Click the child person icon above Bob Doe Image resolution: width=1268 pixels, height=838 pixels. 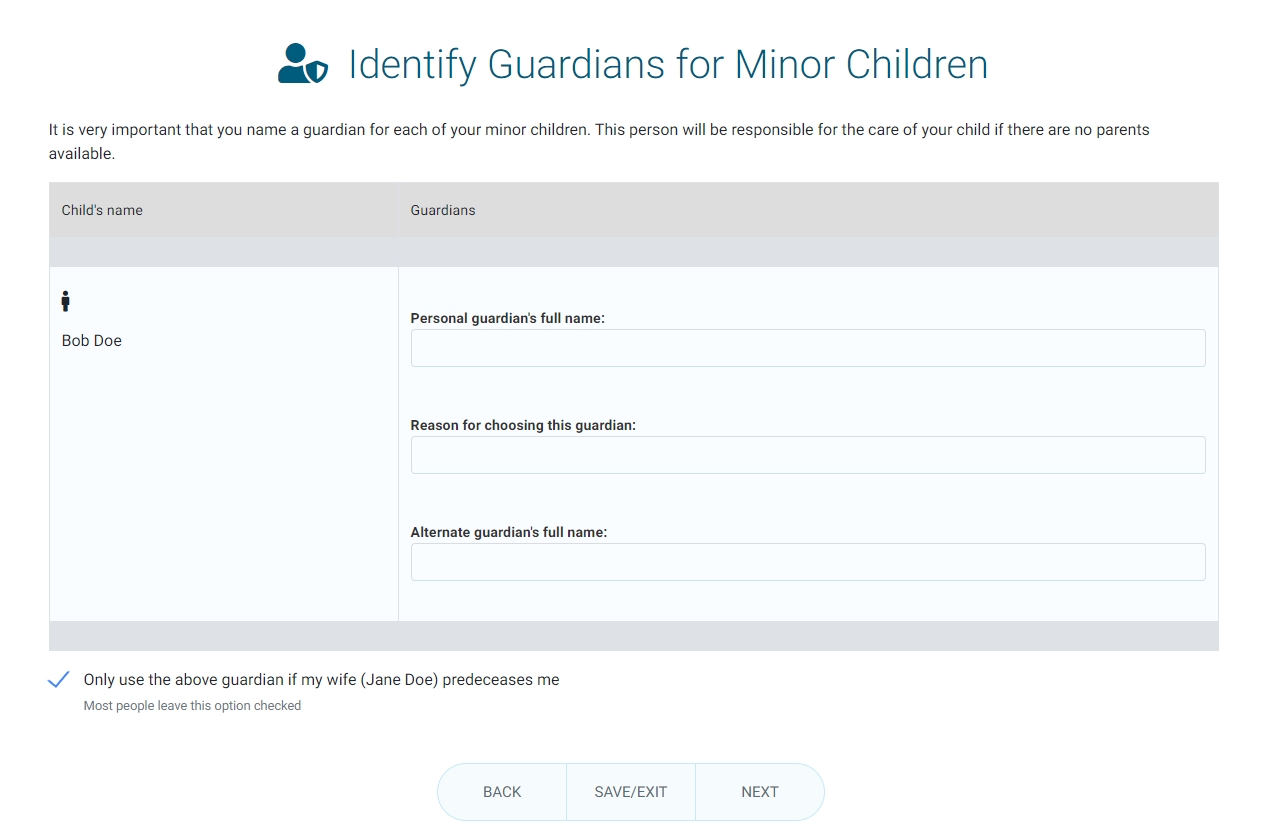coord(66,301)
